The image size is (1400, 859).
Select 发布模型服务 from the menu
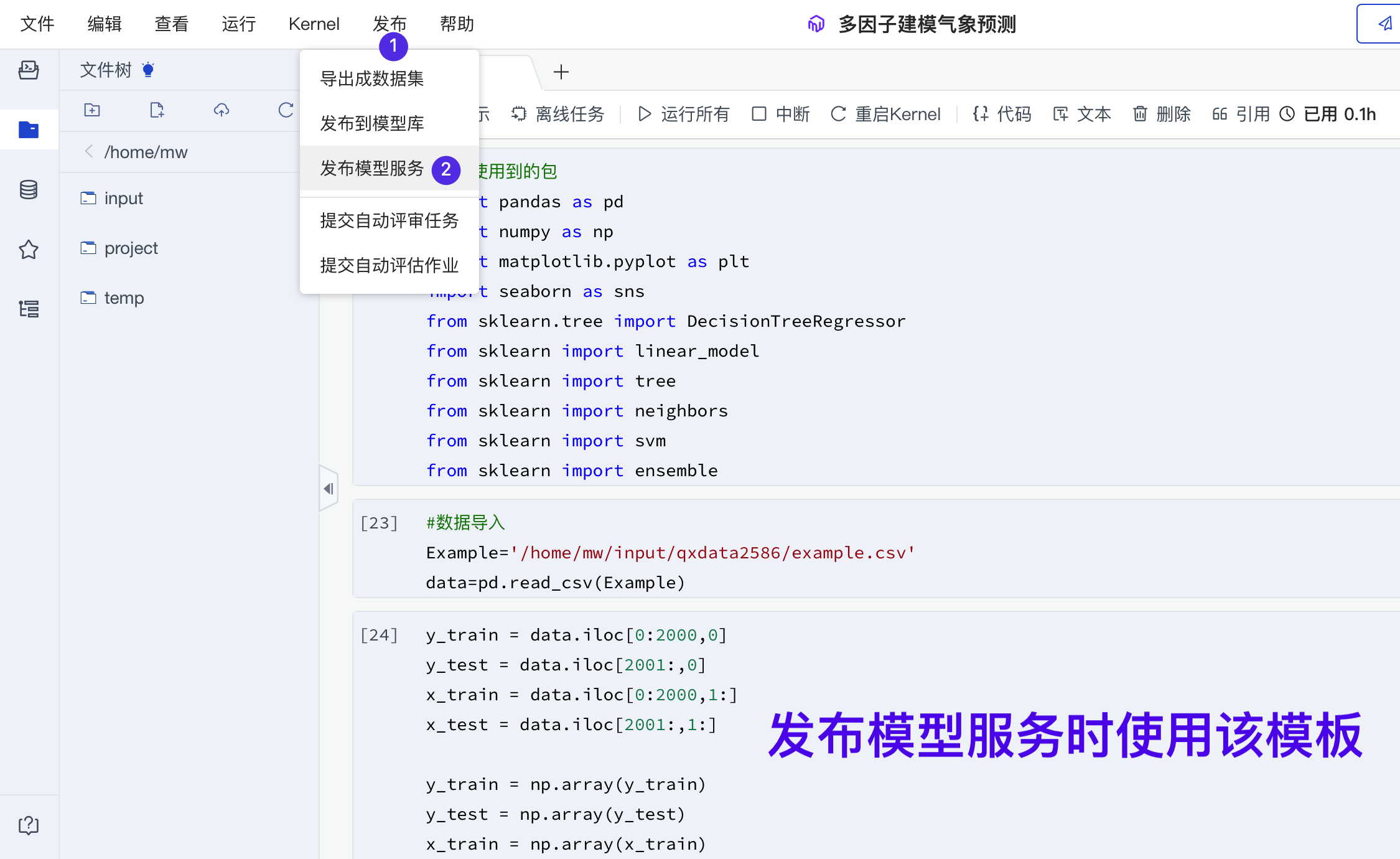371,168
